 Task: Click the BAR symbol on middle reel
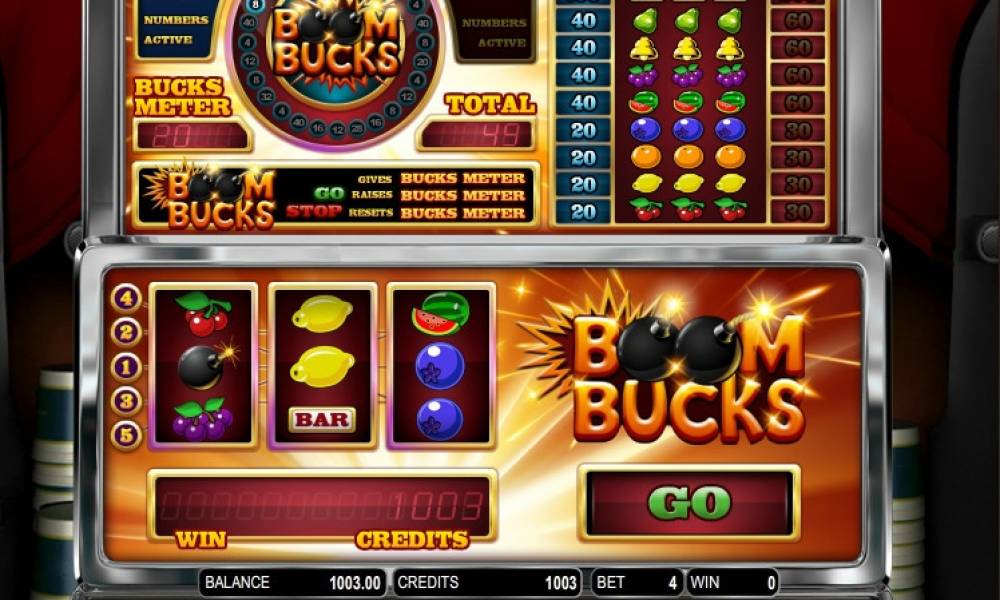point(322,420)
